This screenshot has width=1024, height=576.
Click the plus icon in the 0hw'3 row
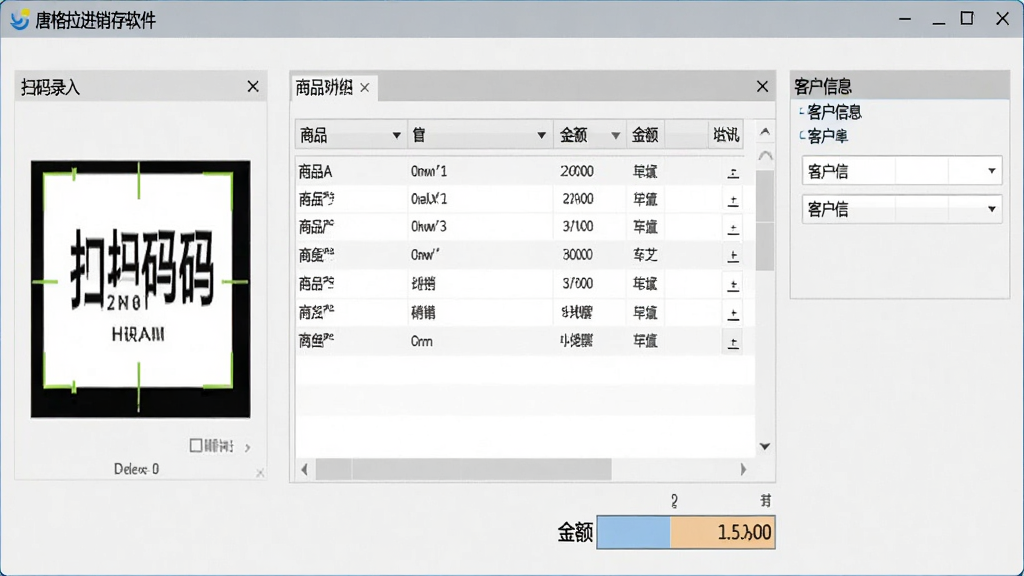pyautogui.click(x=733, y=229)
